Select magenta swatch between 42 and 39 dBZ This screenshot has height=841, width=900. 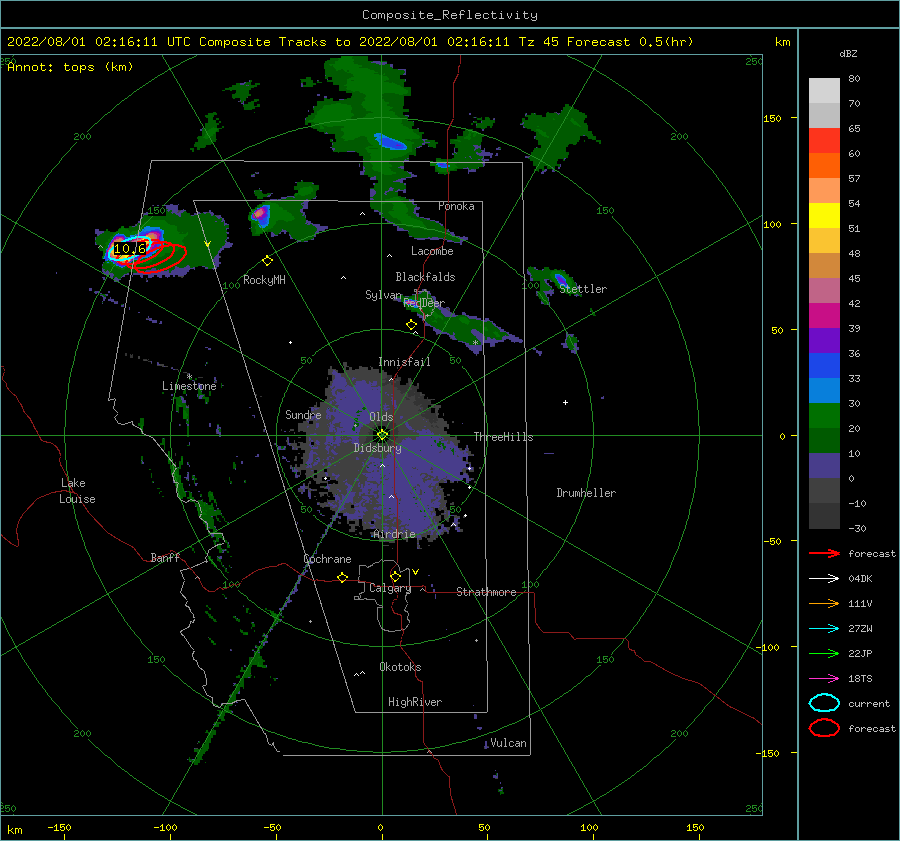point(824,316)
